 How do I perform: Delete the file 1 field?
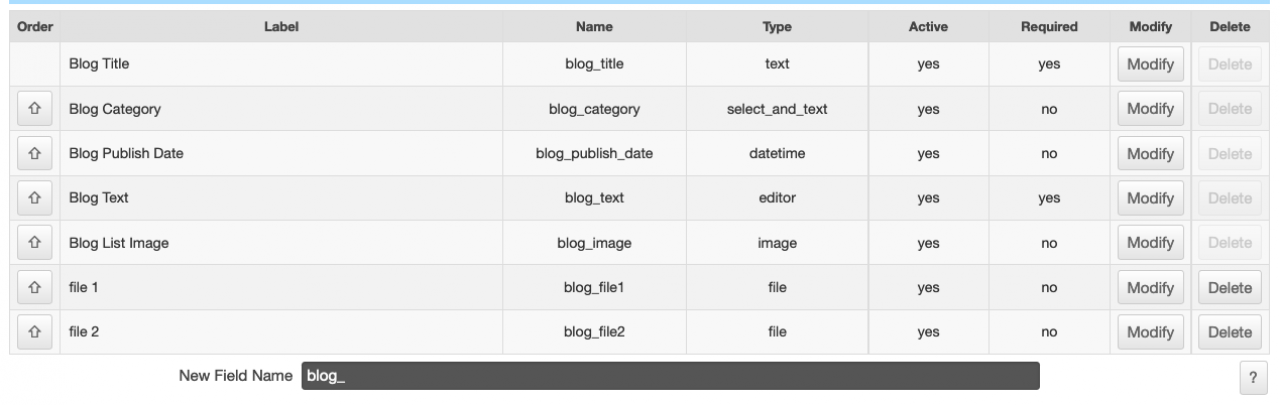click(1229, 288)
